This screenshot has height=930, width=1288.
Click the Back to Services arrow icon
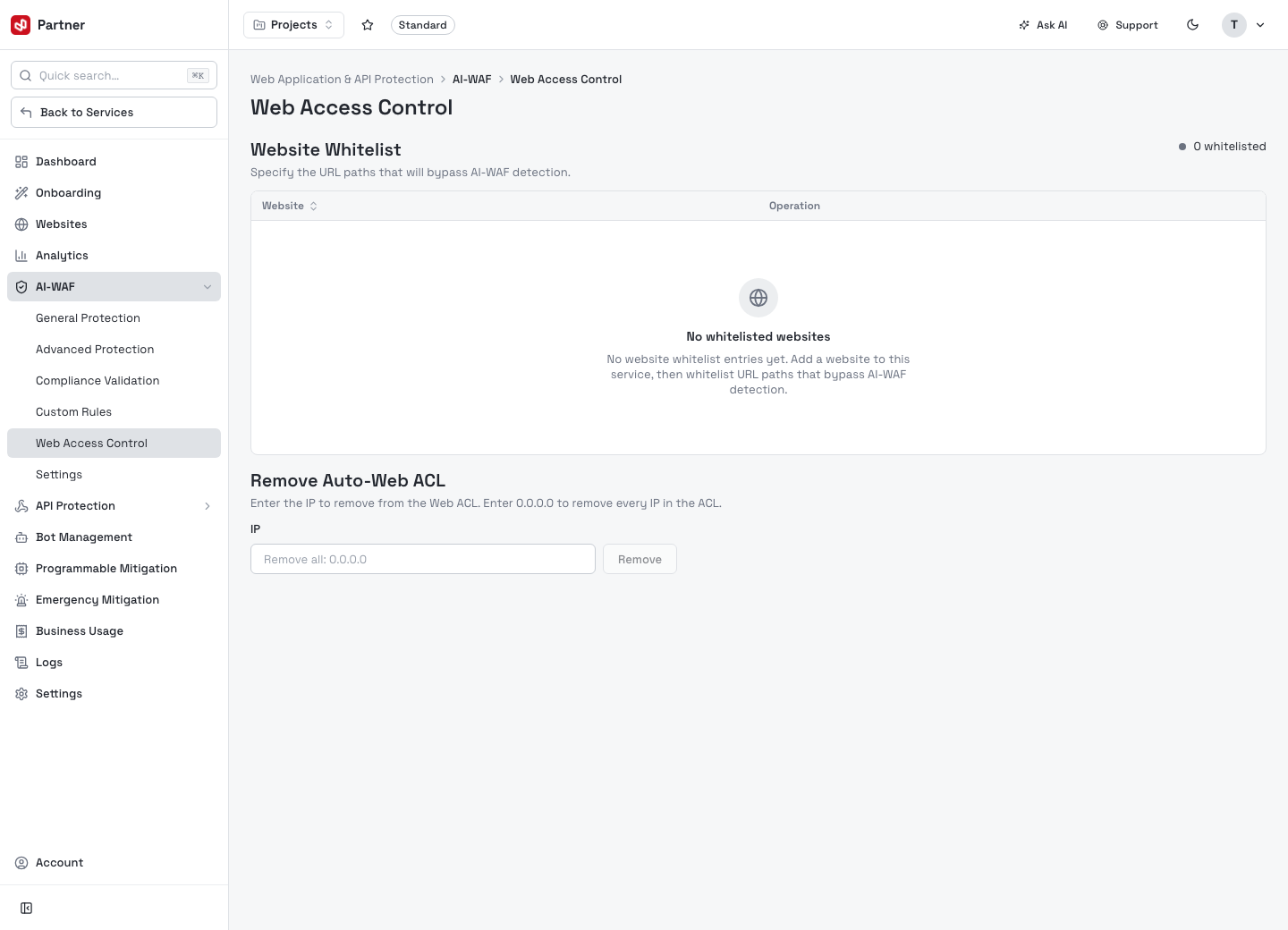click(x=26, y=113)
